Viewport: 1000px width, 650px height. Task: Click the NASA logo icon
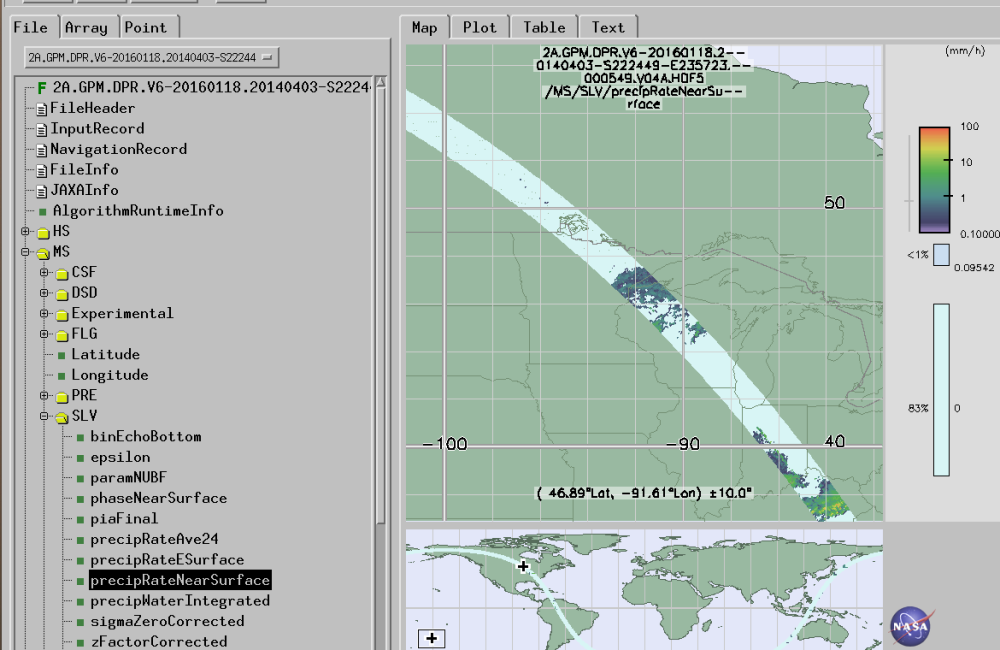tap(910, 624)
